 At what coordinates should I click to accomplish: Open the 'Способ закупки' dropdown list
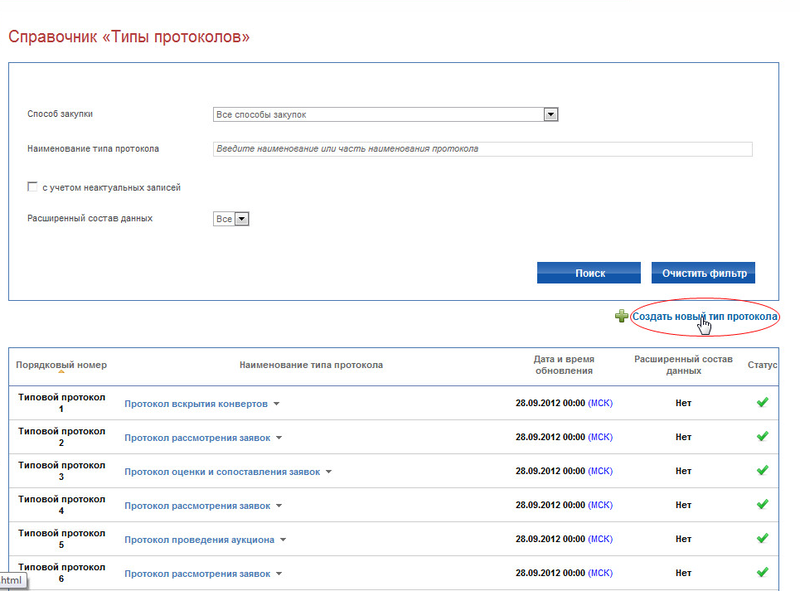(550, 115)
